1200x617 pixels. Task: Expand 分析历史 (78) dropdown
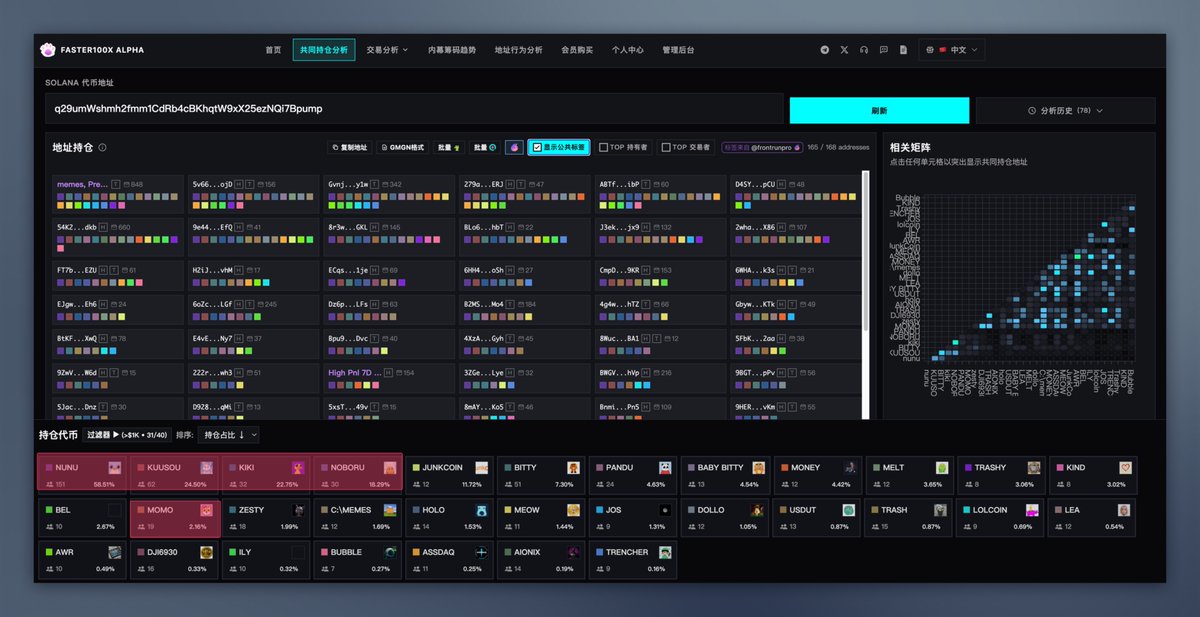(1065, 110)
